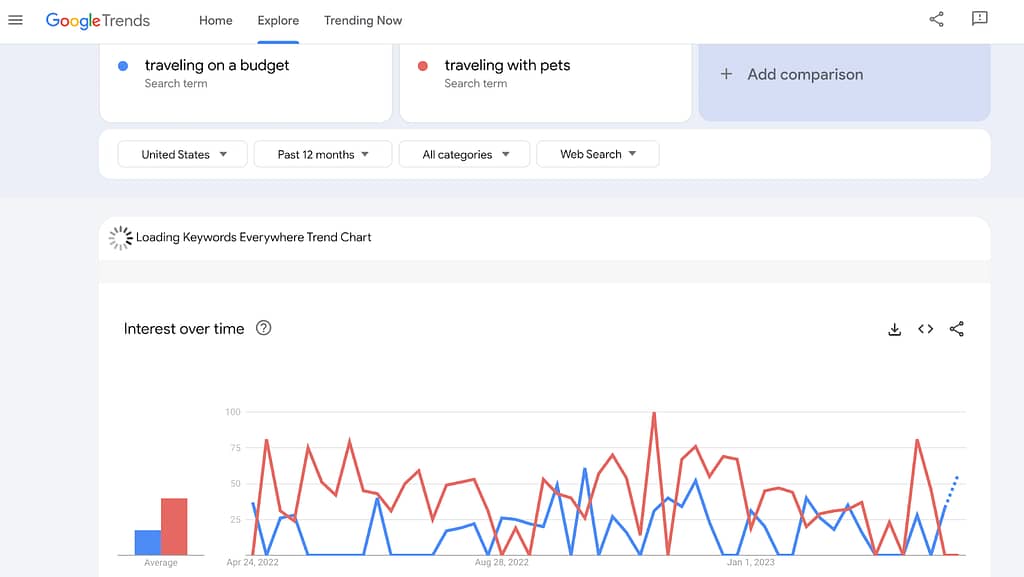
Task: Open the hamburger main menu
Action: click(x=15, y=20)
